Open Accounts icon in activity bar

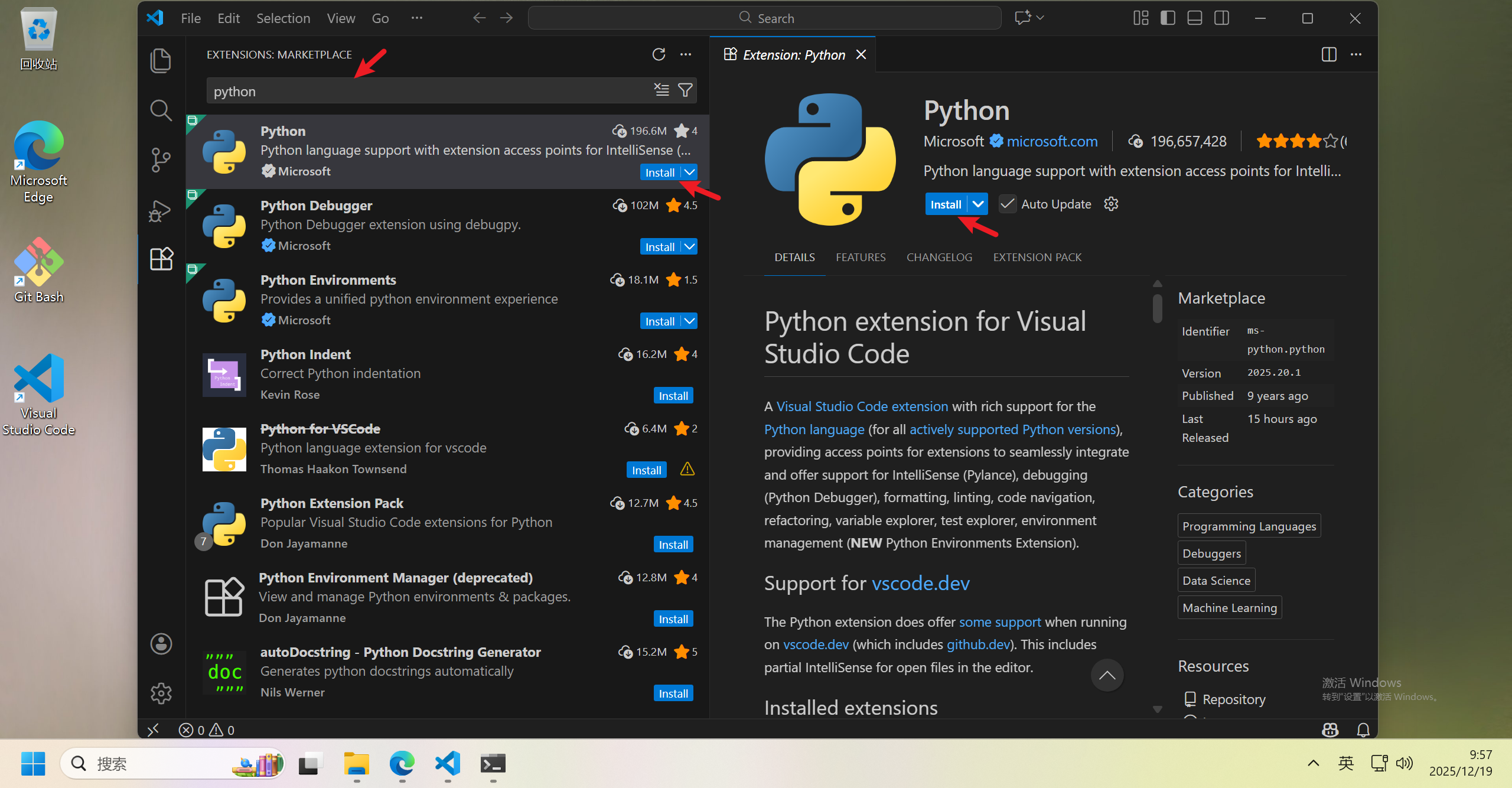161,644
